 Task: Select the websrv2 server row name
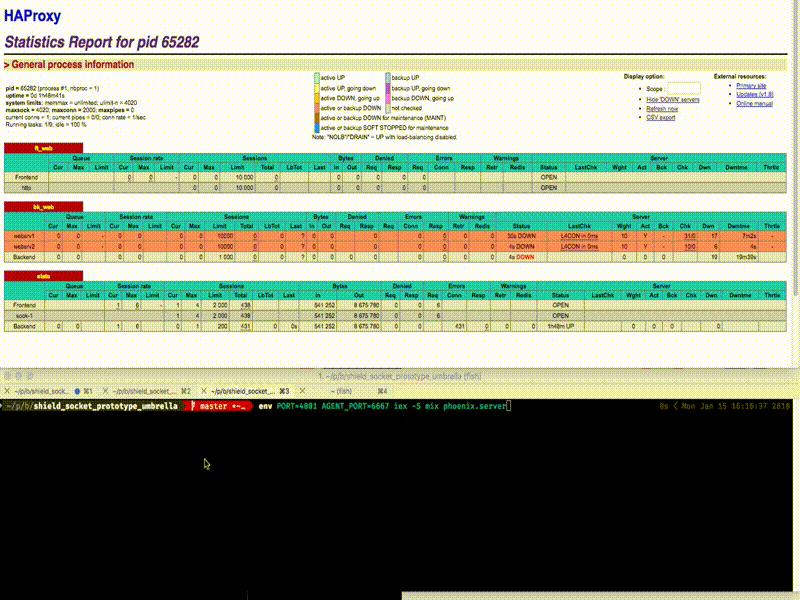(x=25, y=245)
